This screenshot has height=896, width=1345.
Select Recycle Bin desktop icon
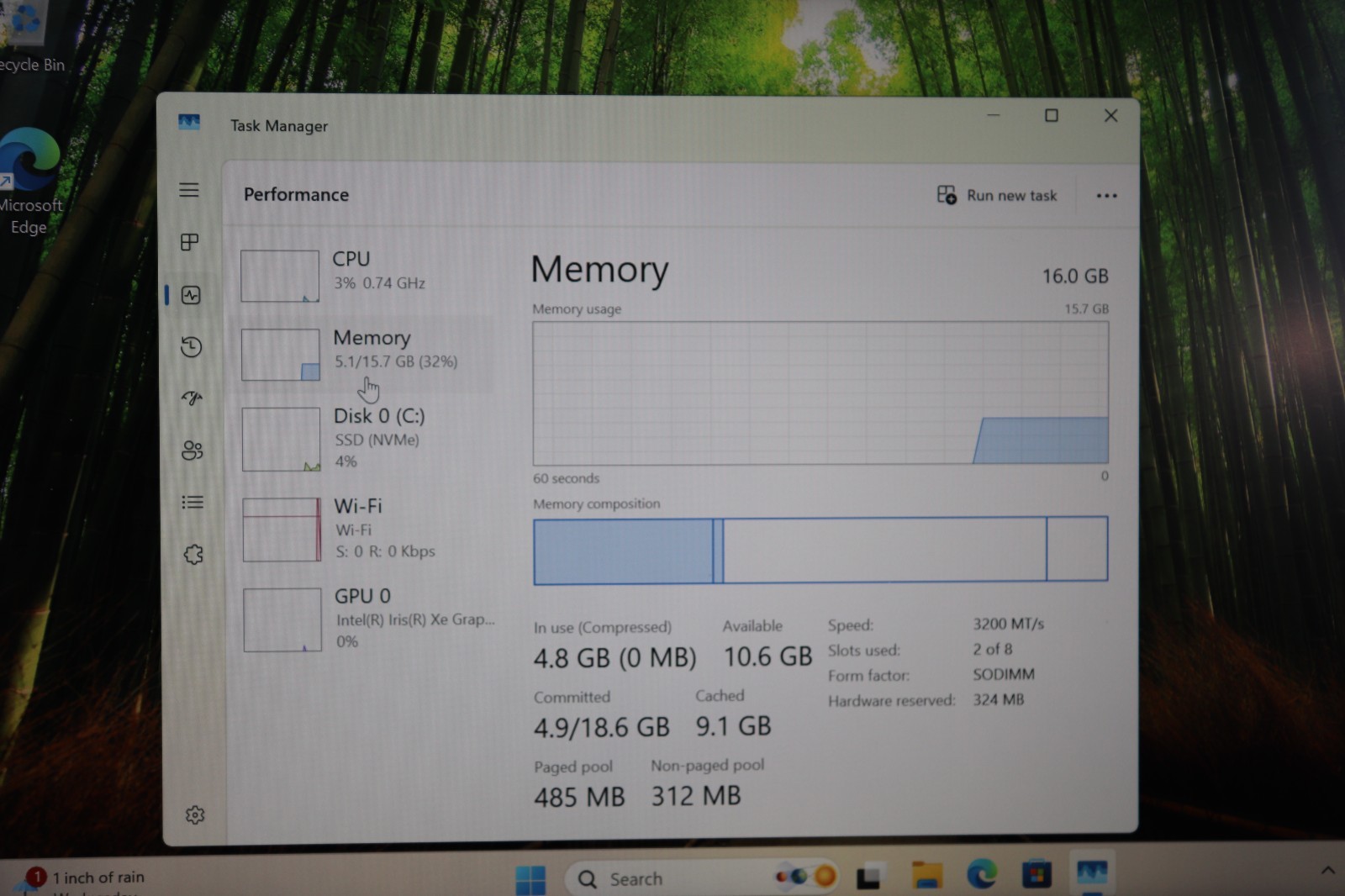pos(31,38)
